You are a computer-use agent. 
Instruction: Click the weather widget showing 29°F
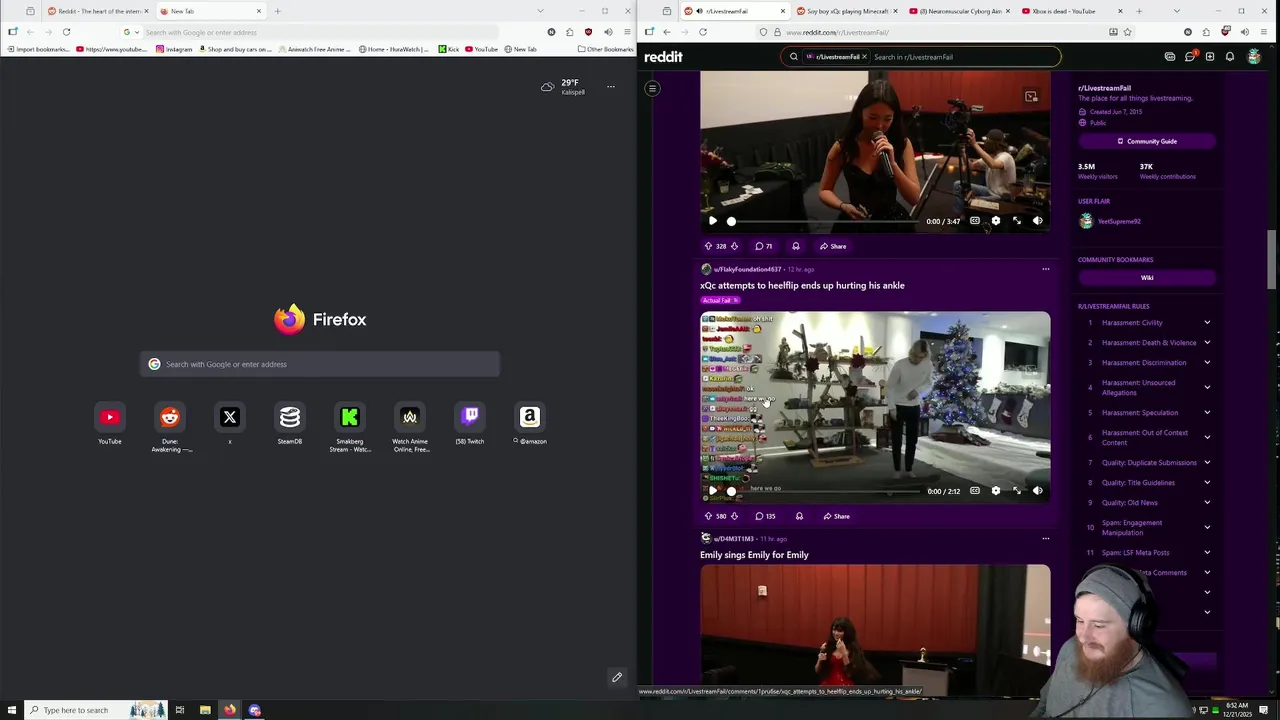[563, 87]
